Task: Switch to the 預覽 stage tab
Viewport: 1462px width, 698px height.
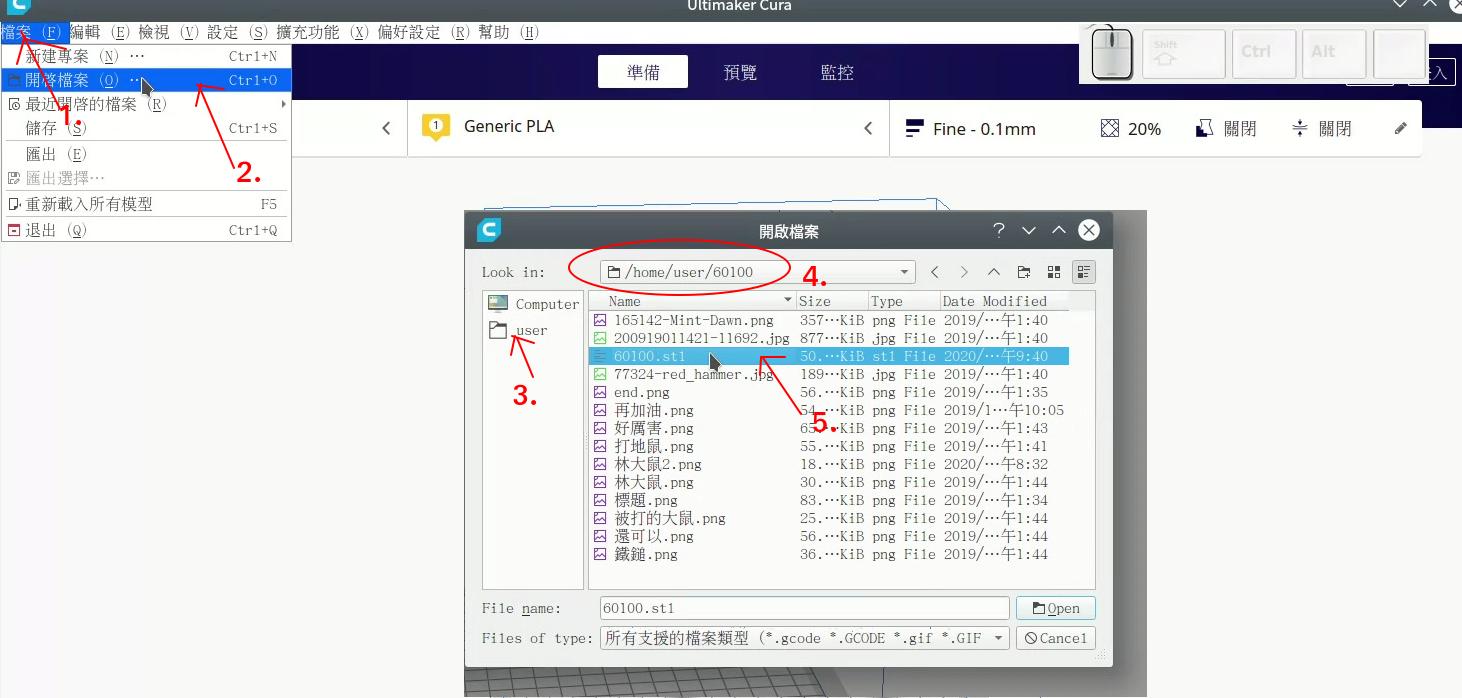Action: (x=740, y=72)
